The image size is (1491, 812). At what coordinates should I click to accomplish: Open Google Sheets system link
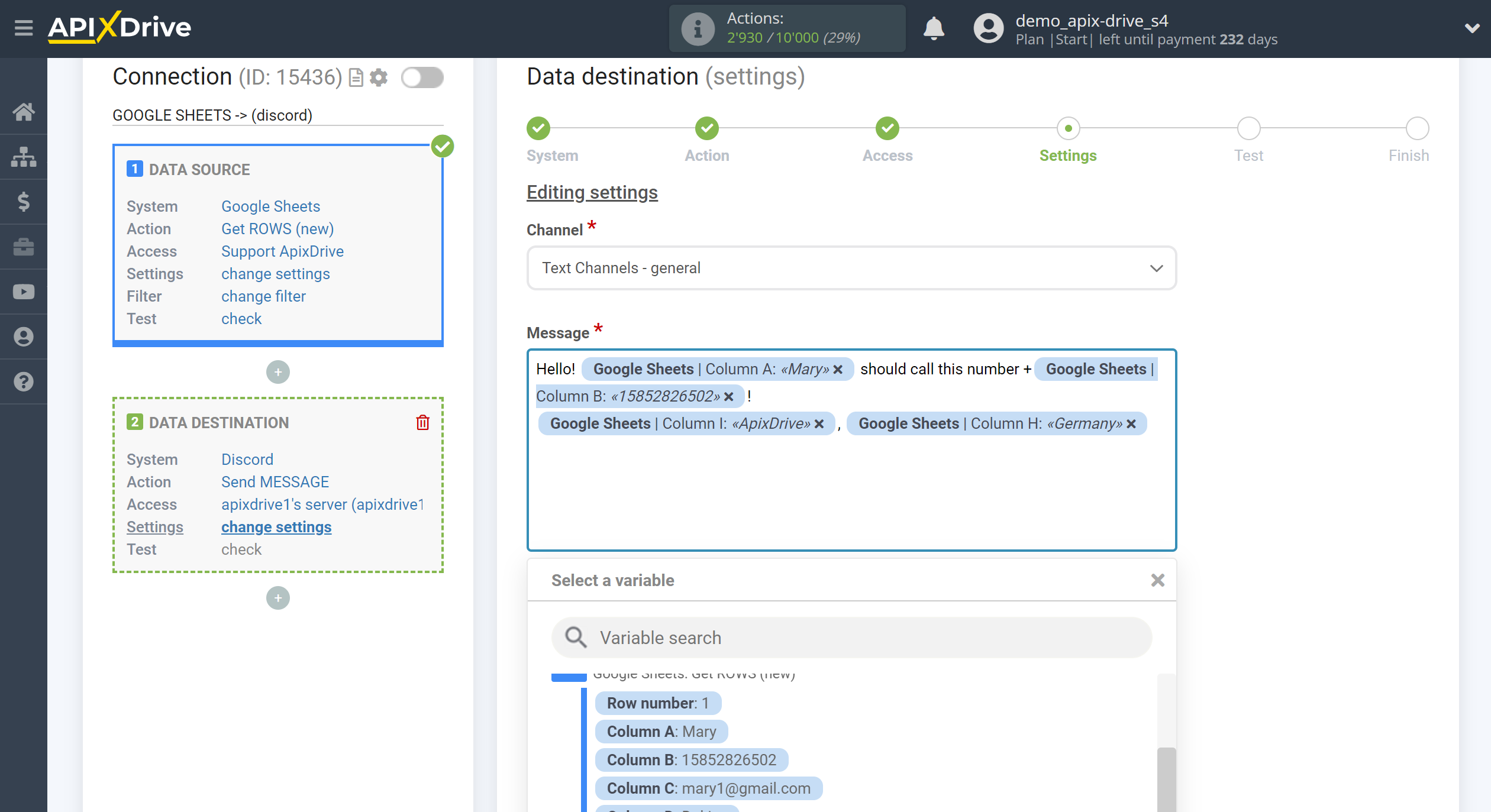(270, 206)
